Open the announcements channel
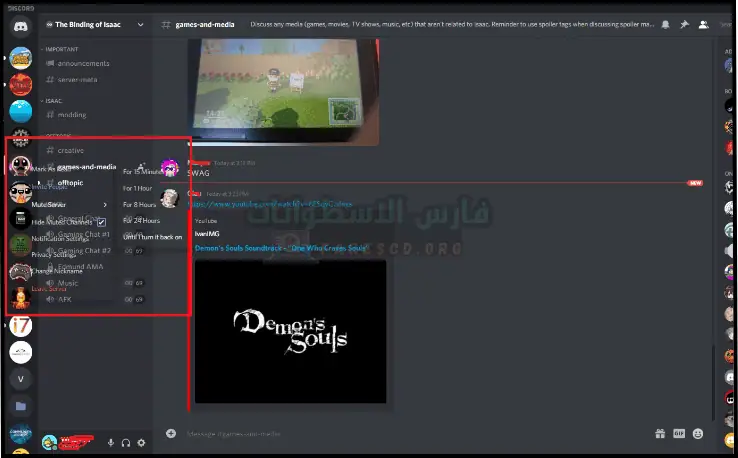The height and width of the screenshot is (458, 738). point(85,63)
